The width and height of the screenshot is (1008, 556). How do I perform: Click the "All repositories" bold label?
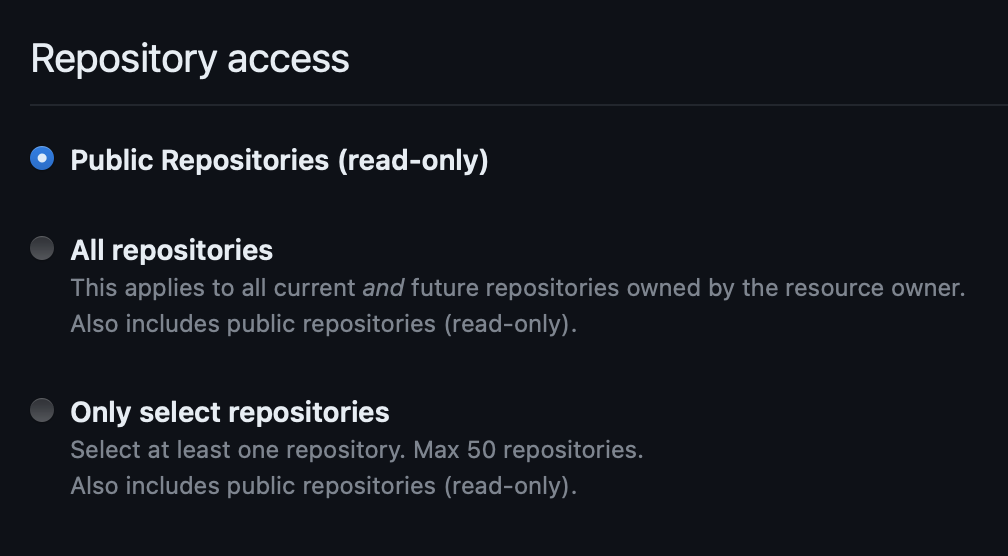(x=171, y=249)
